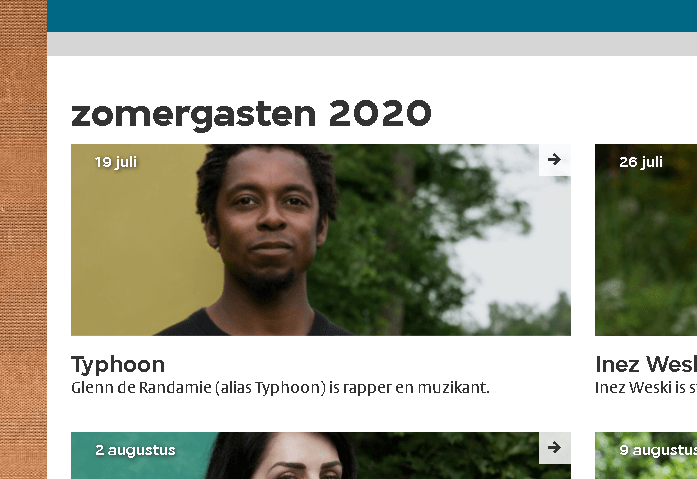Viewport: 697px width, 479px height.
Task: Open the 9 augustus guest photo
Action: (646, 455)
